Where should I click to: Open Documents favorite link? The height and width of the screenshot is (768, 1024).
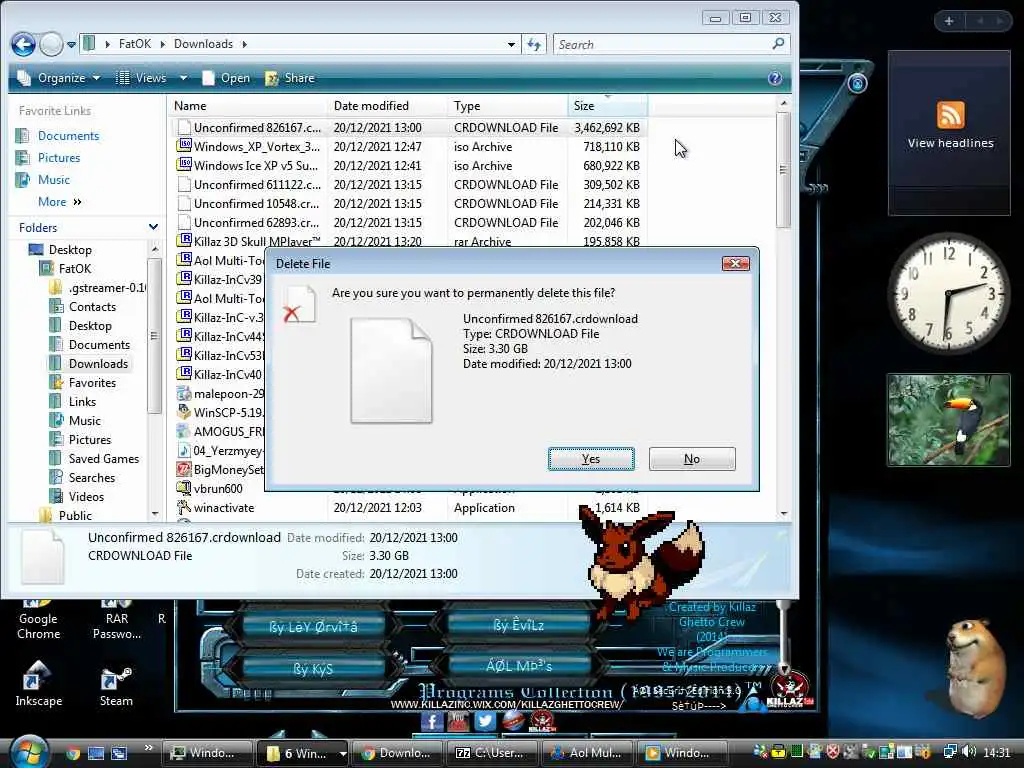point(68,136)
